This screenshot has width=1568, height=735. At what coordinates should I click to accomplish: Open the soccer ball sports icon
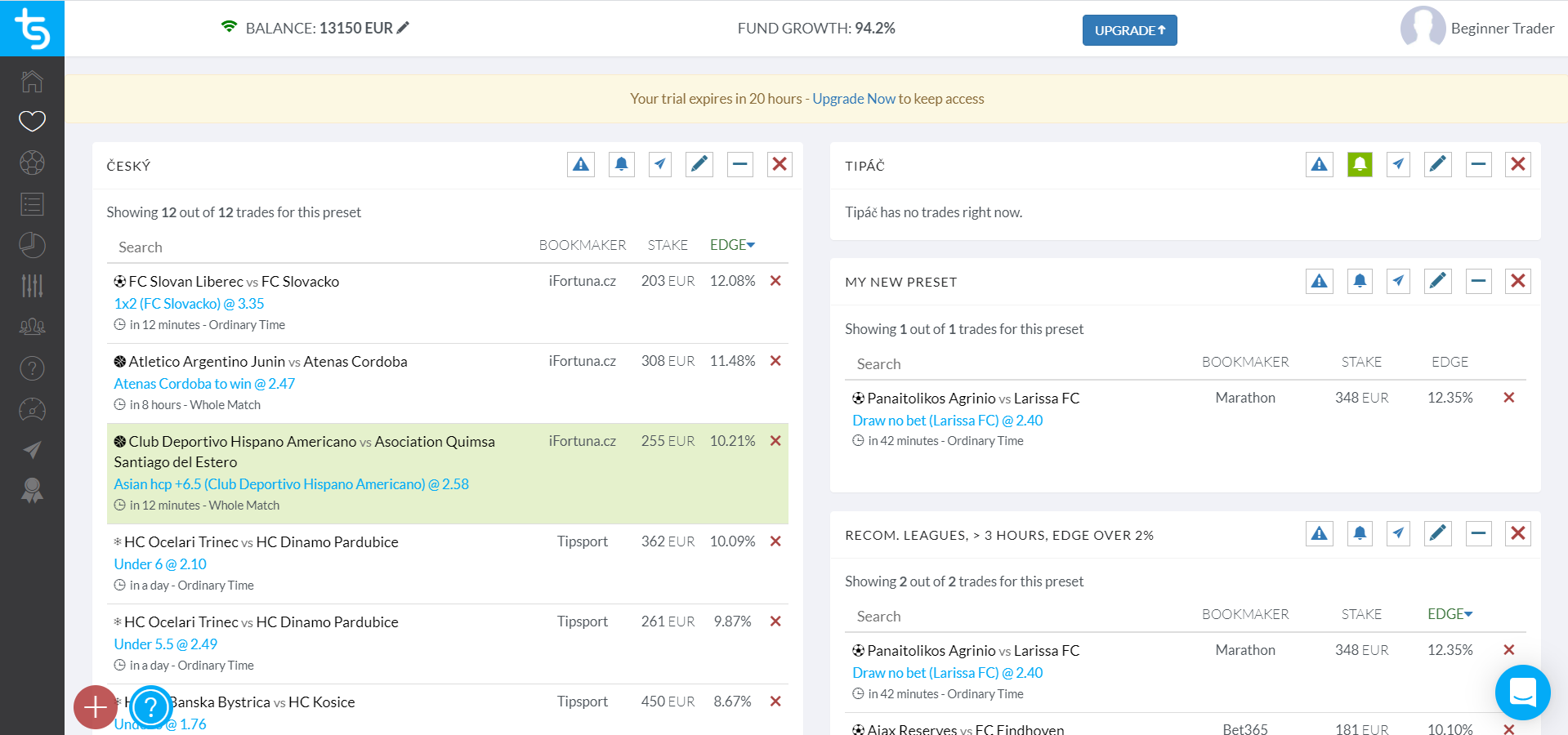coord(32,163)
